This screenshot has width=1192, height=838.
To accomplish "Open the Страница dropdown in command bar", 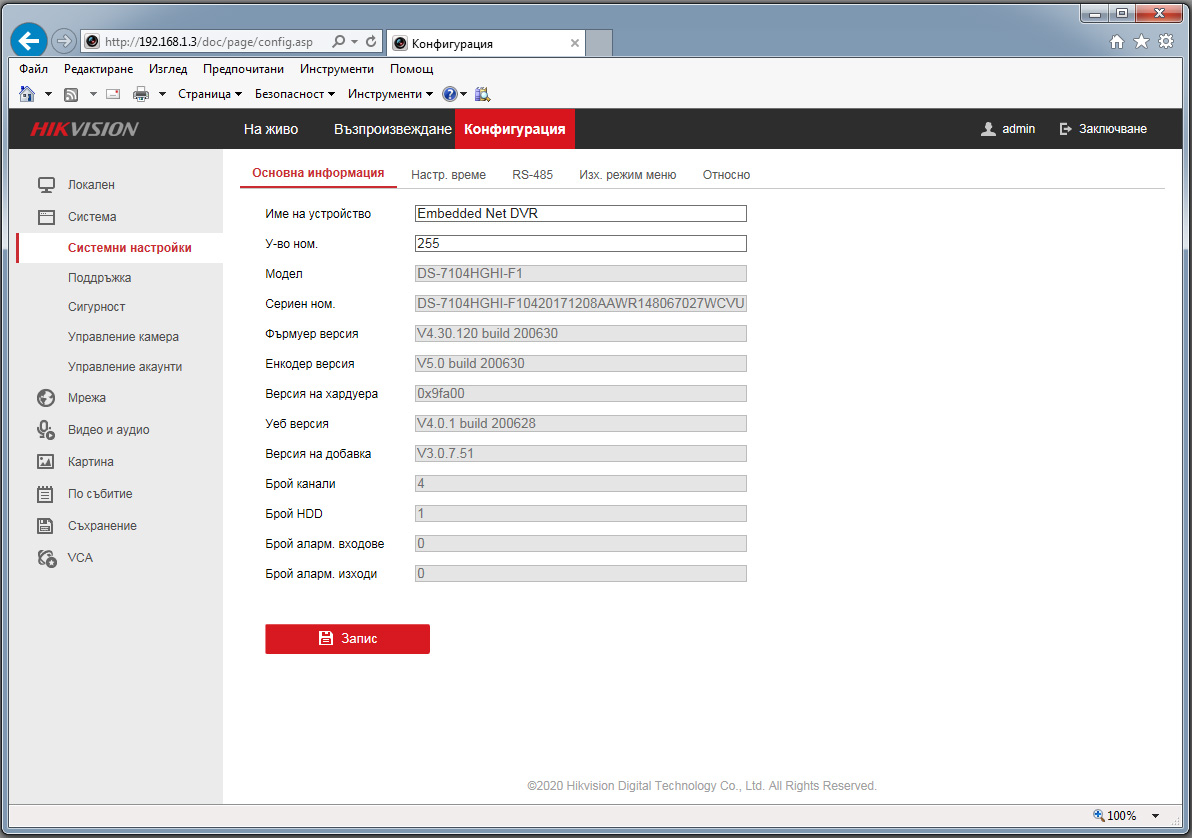I will click(210, 94).
